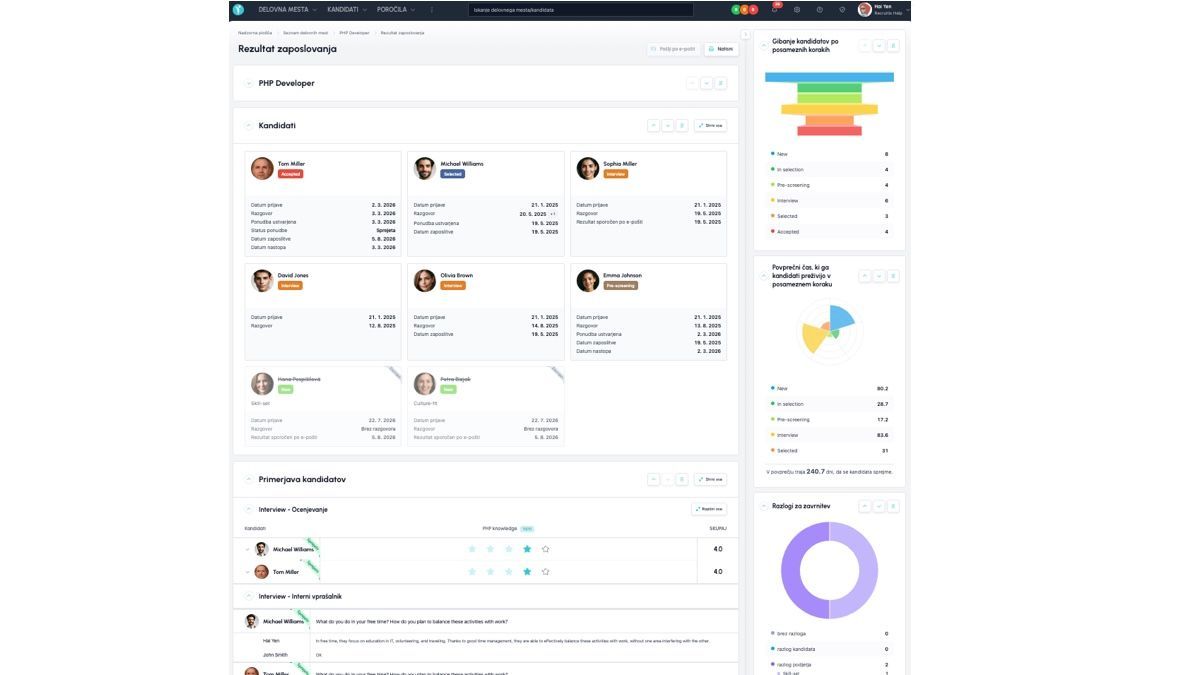Open the three-dot more menu in the top bar
1200x675 pixels.
click(432, 9)
